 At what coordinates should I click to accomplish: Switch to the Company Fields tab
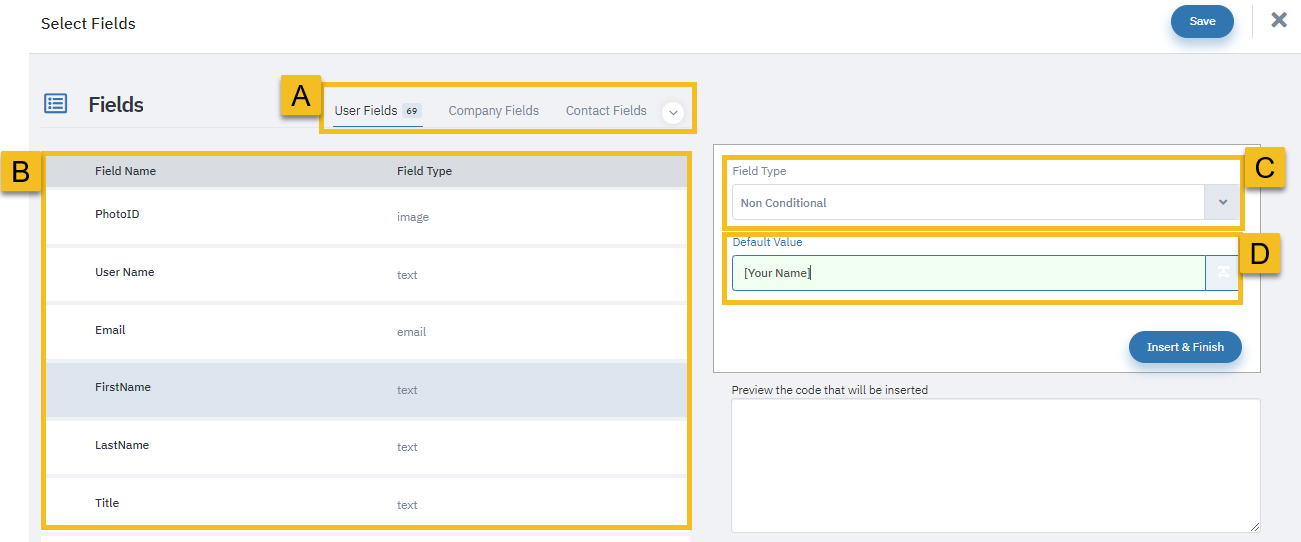point(494,111)
